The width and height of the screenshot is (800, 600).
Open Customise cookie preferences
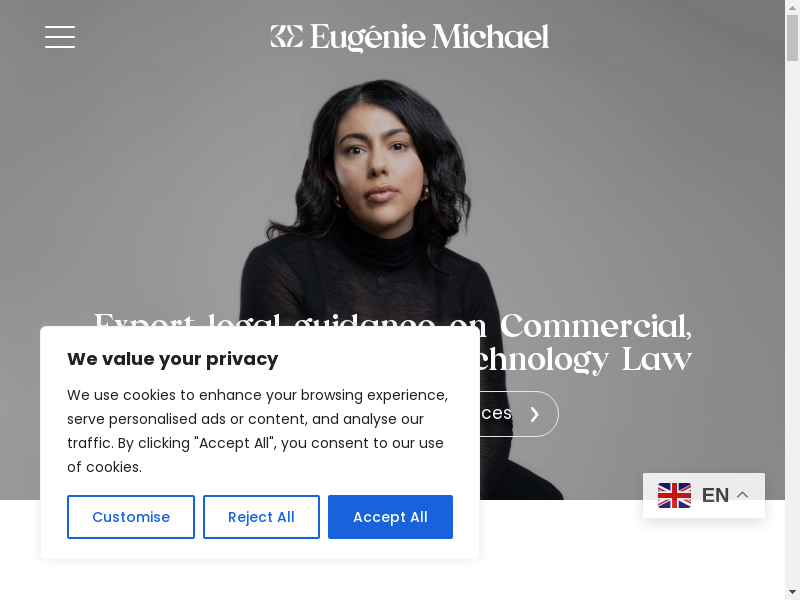(x=131, y=517)
